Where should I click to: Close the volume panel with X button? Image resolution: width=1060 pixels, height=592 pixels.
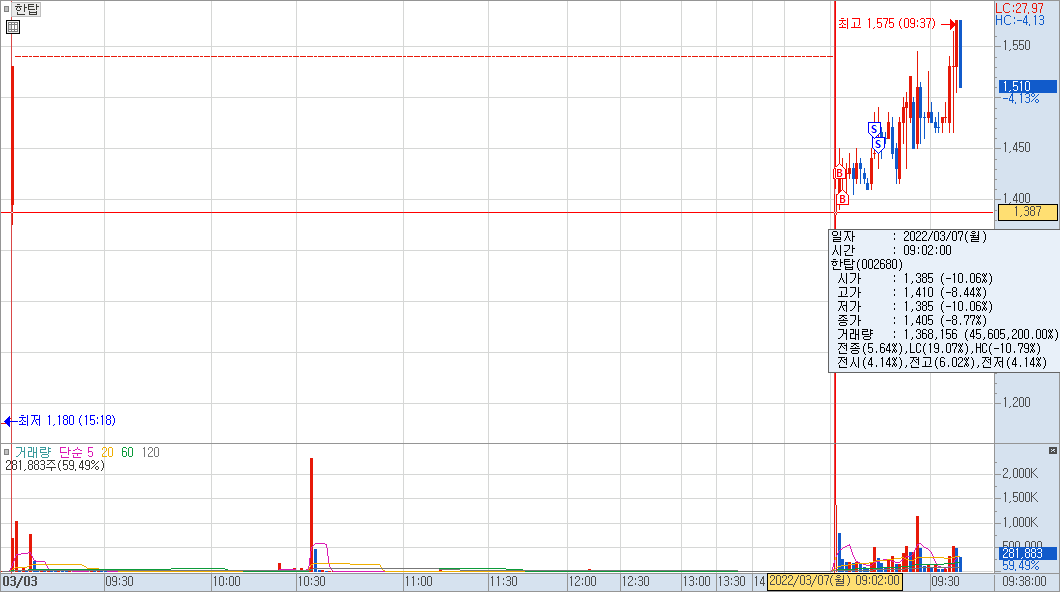pyautogui.click(x=1053, y=451)
